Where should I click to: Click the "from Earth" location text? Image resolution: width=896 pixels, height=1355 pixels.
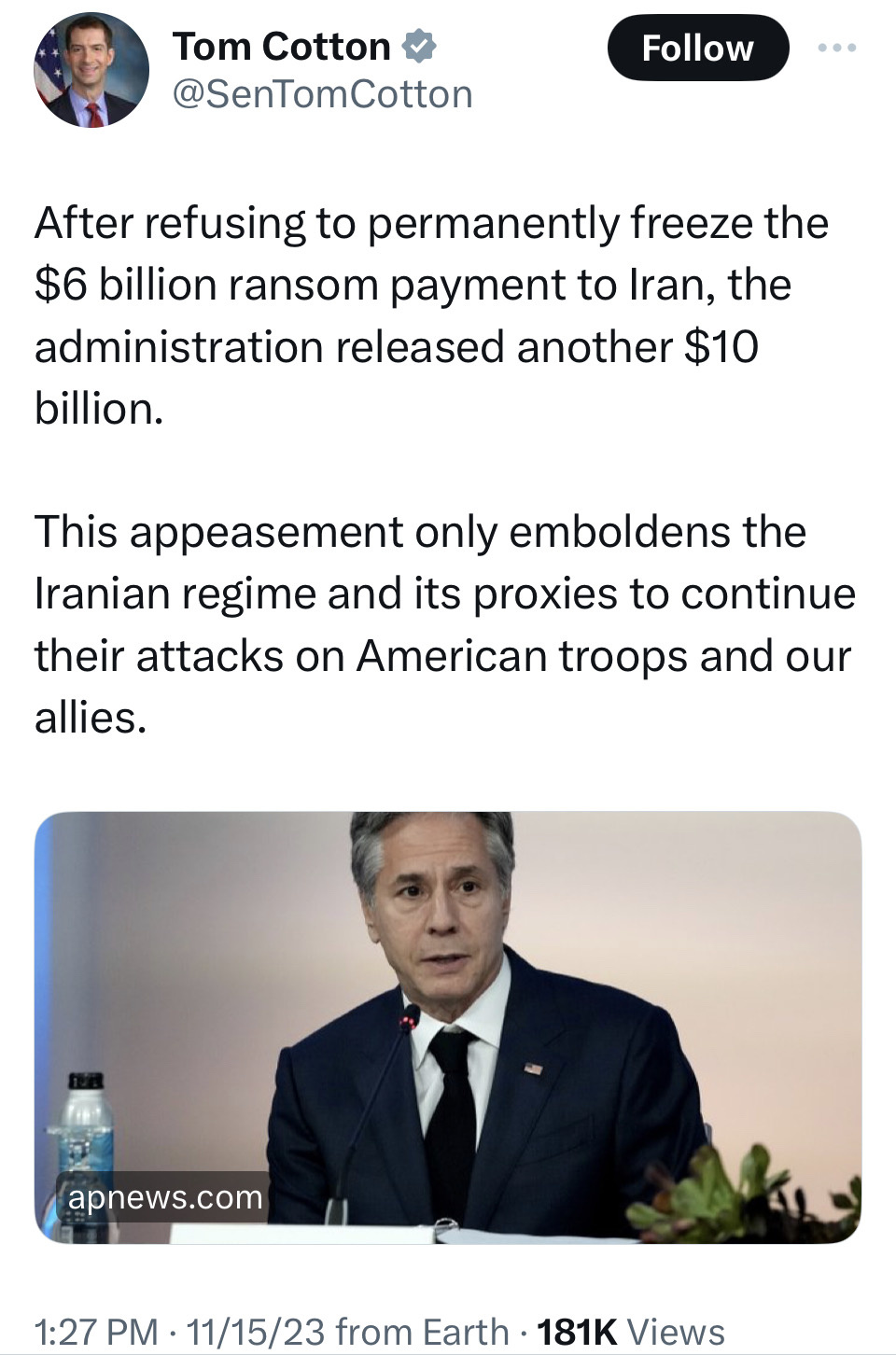point(422,1332)
